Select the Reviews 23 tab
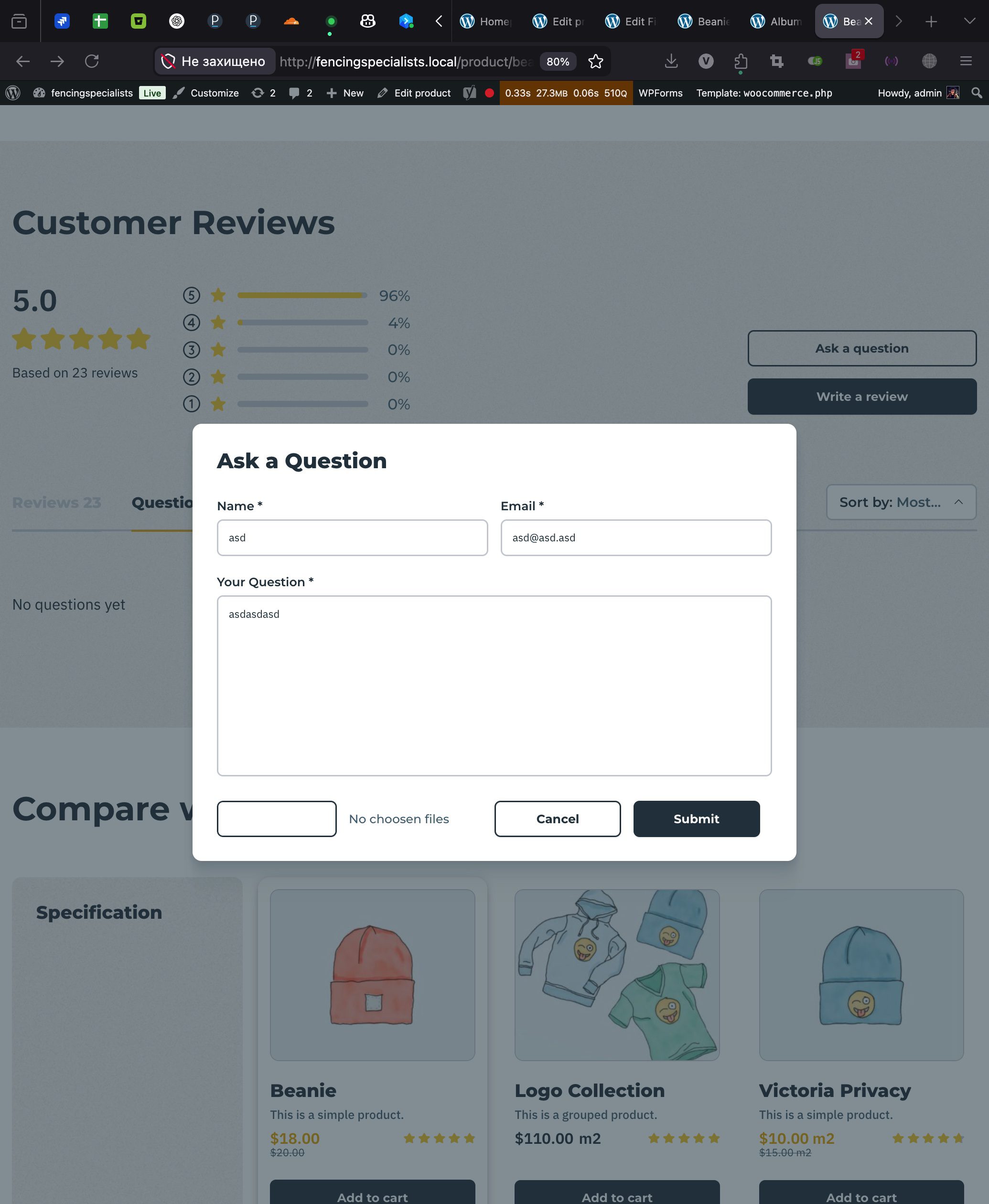Screen dimensions: 989x1204 point(56,502)
